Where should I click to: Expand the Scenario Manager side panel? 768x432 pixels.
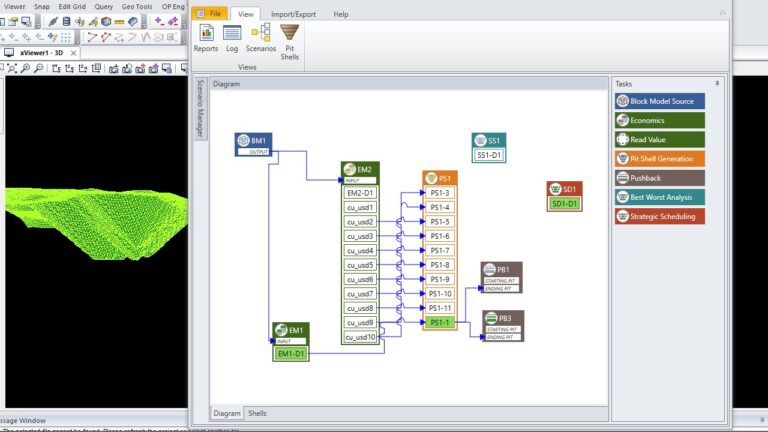pyautogui.click(x=200, y=108)
